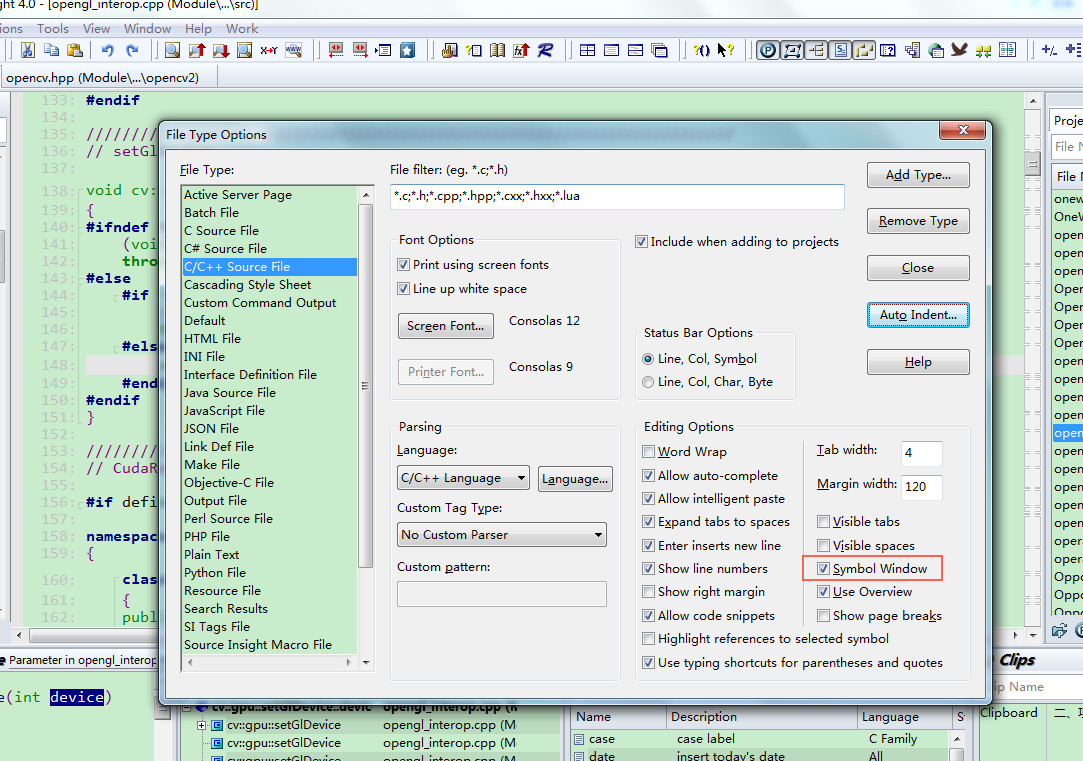Image resolution: width=1083 pixels, height=761 pixels.
Task: Click the blue R toolbar icon
Action: [x=545, y=50]
